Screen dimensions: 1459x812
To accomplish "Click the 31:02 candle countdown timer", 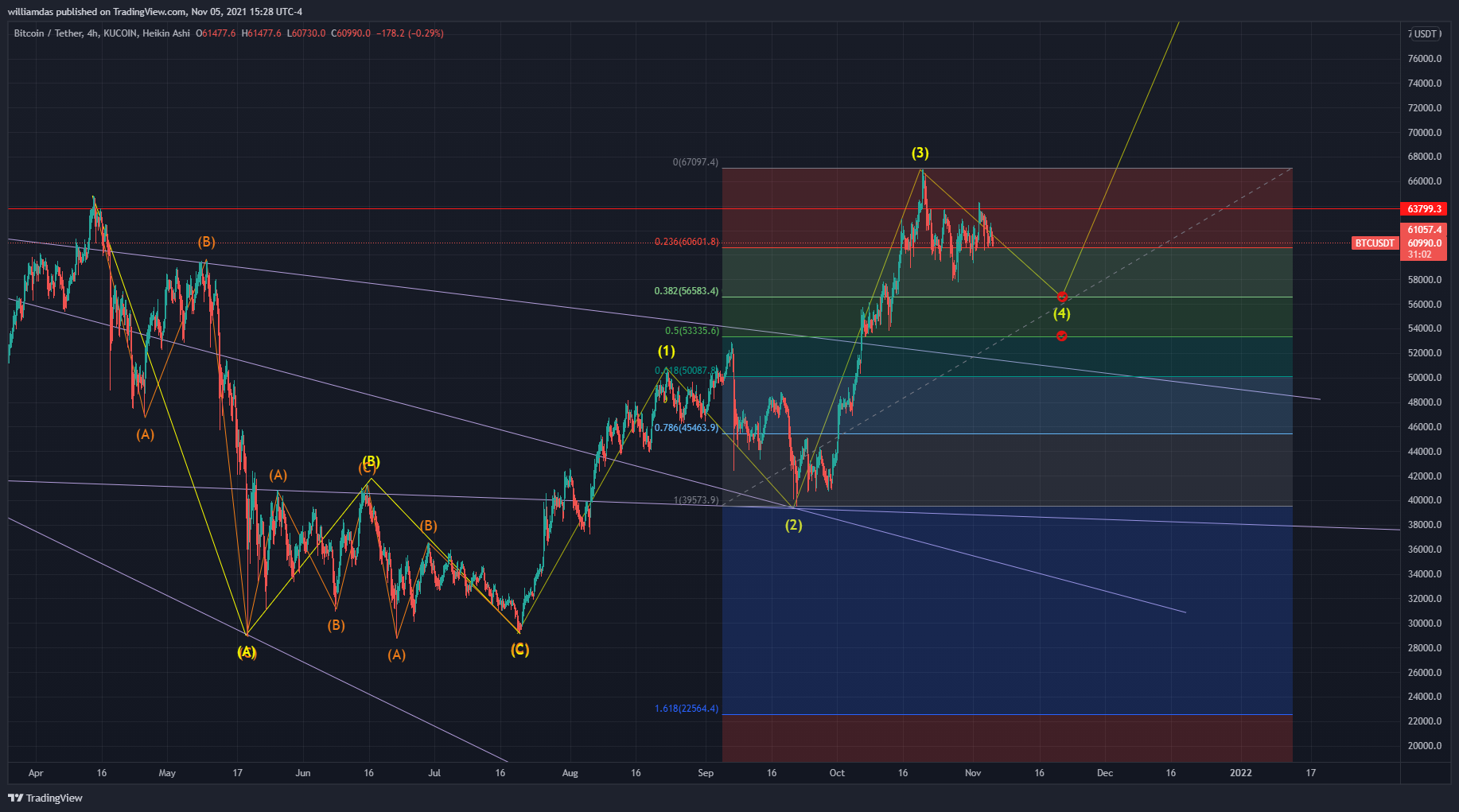I will click(x=1419, y=254).
